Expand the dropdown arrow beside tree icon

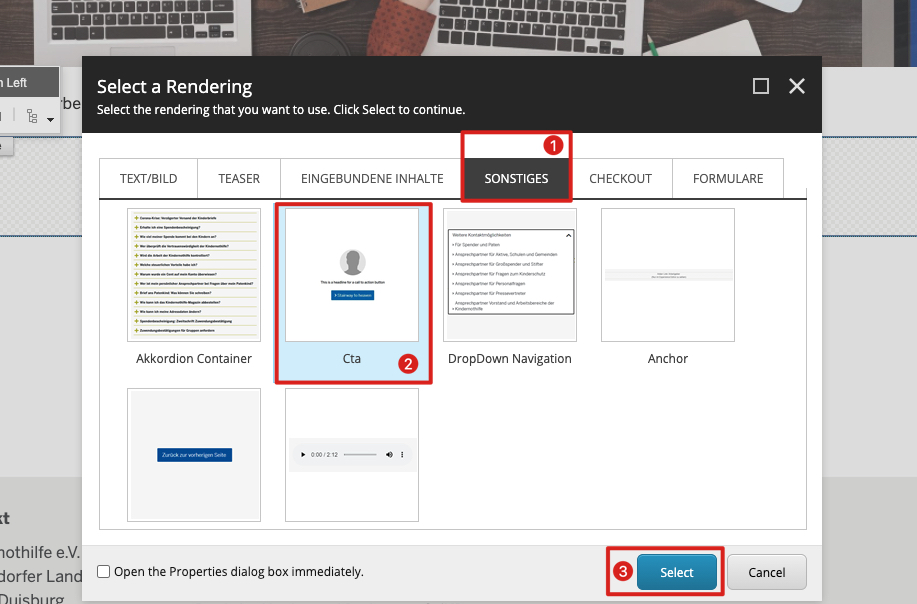[x=51, y=120]
